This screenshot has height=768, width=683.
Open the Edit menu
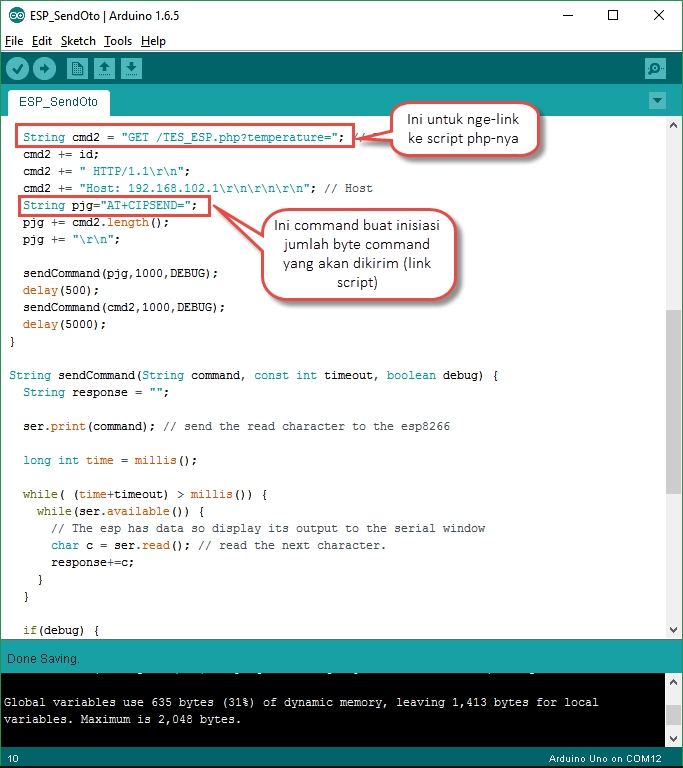[41, 41]
